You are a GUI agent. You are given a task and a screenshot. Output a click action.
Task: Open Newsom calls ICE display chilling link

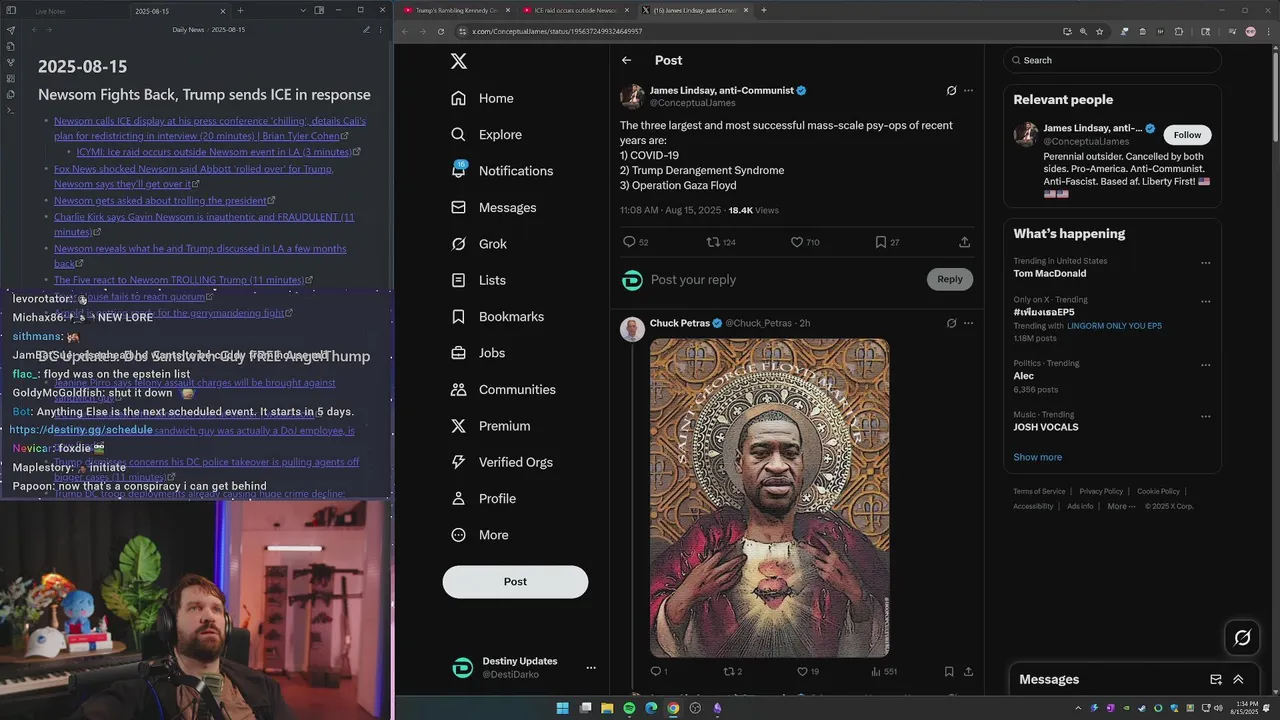pyautogui.click(x=210, y=127)
